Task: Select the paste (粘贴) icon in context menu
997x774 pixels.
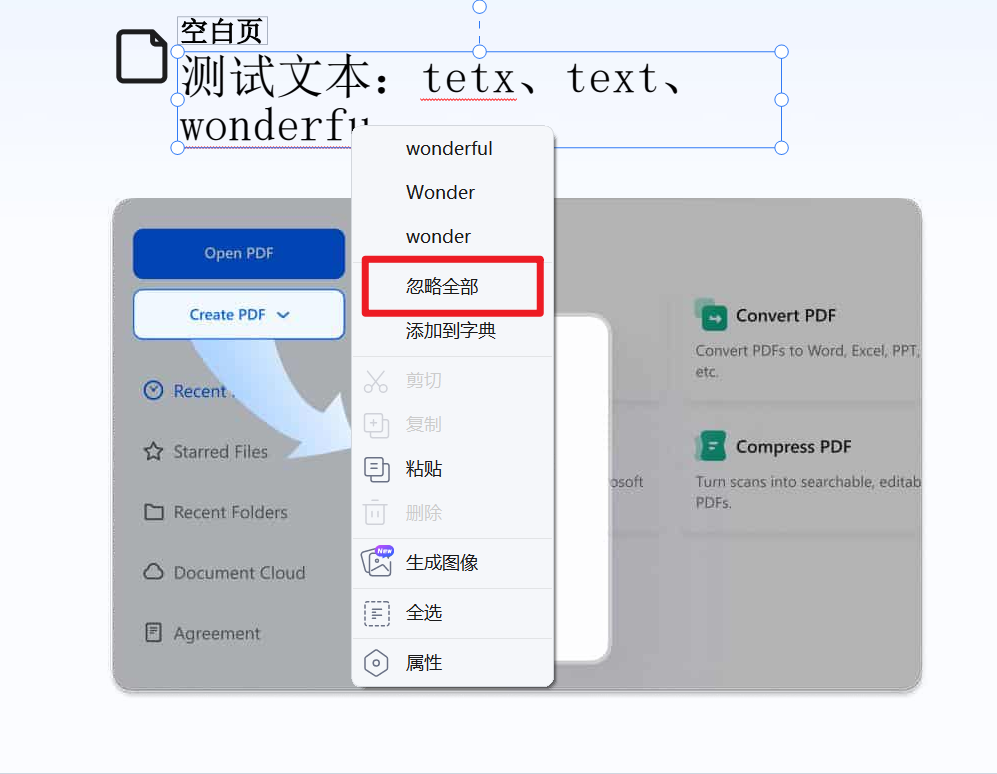Action: coord(376,469)
